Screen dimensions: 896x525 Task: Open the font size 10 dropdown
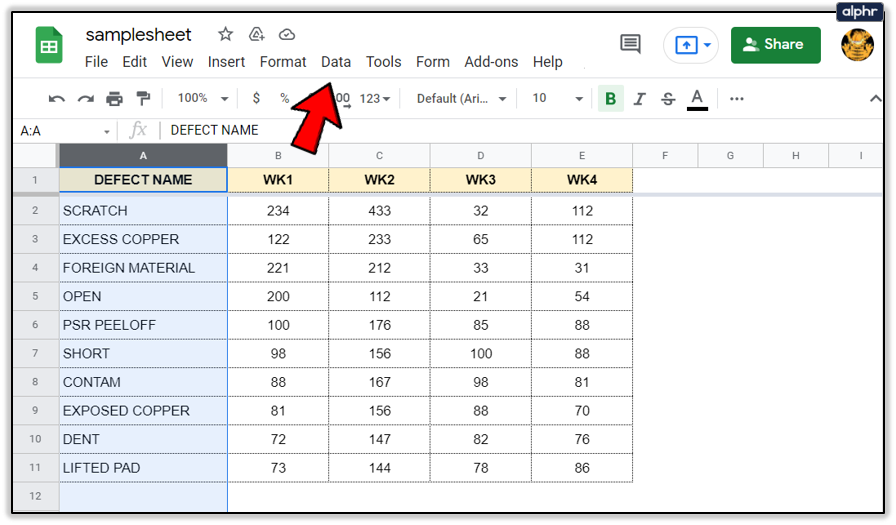coord(557,98)
